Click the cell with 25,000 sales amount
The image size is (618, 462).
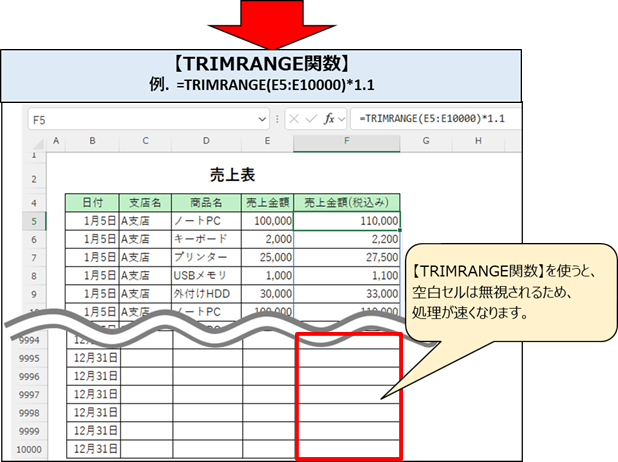coord(268,257)
